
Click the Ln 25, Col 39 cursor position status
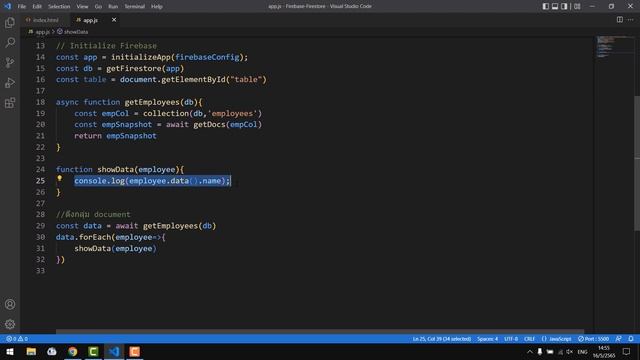click(x=442, y=339)
